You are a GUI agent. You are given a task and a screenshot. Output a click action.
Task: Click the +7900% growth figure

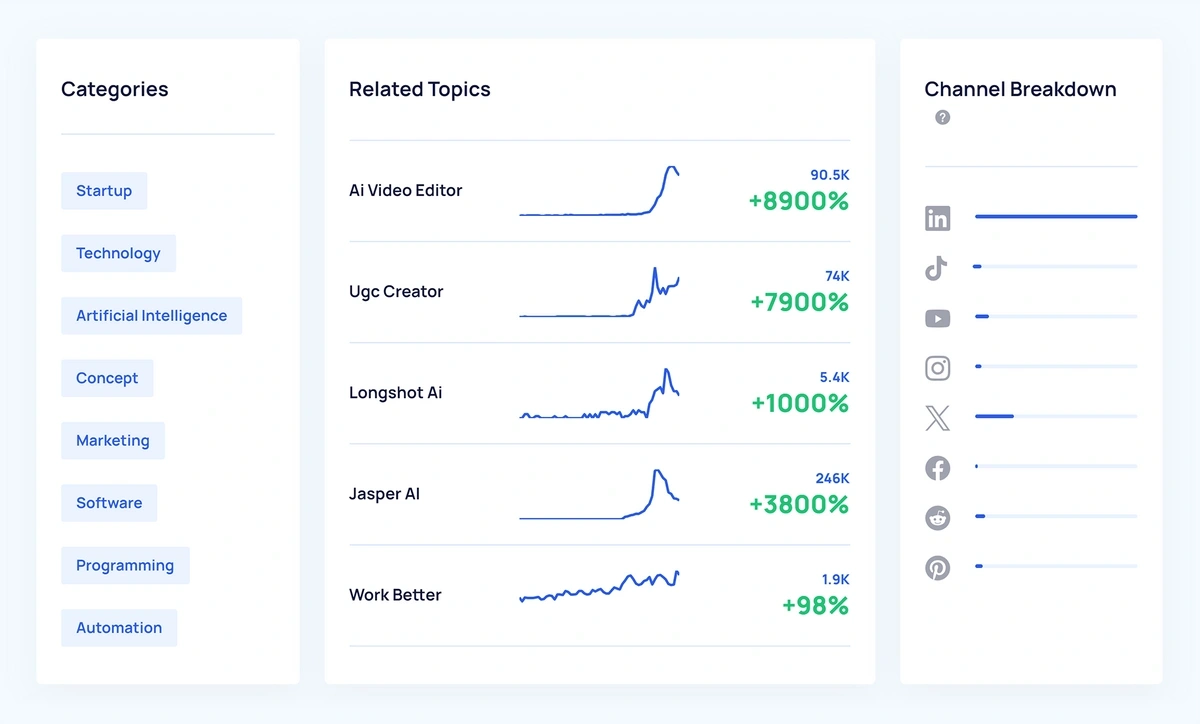(x=799, y=302)
